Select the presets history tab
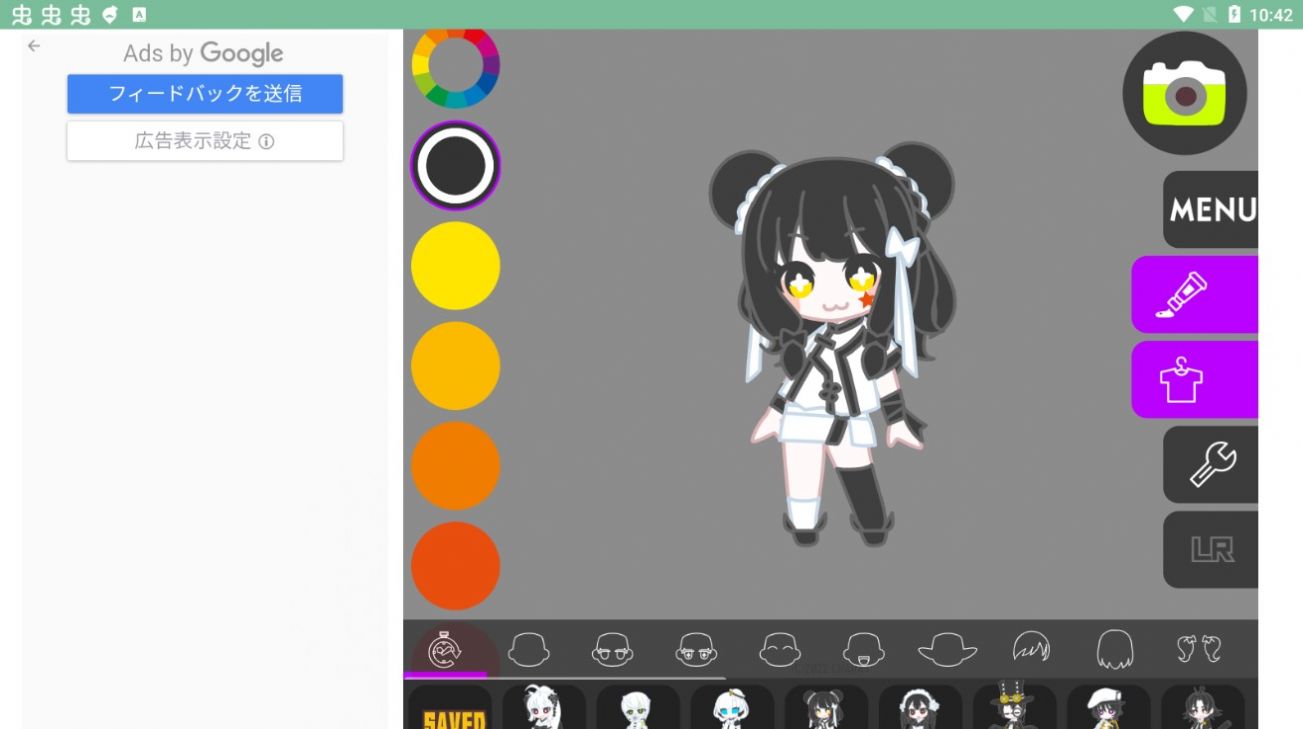Image resolution: width=1303 pixels, height=729 pixels. [x=445, y=650]
